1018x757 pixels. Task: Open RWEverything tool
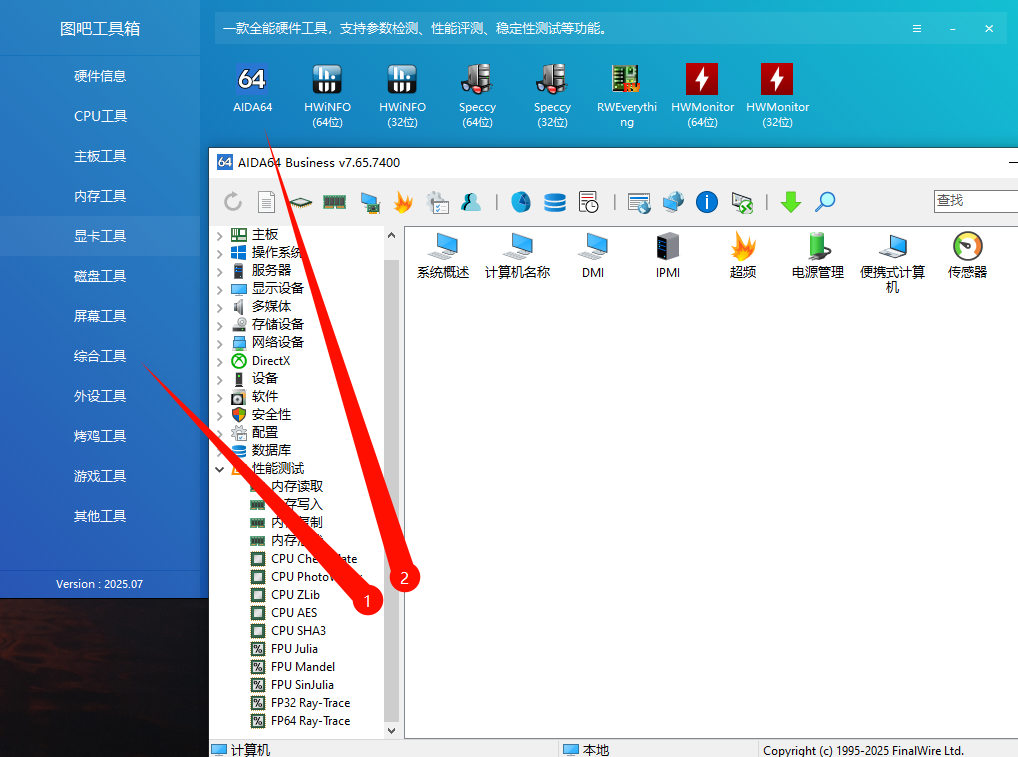627,95
